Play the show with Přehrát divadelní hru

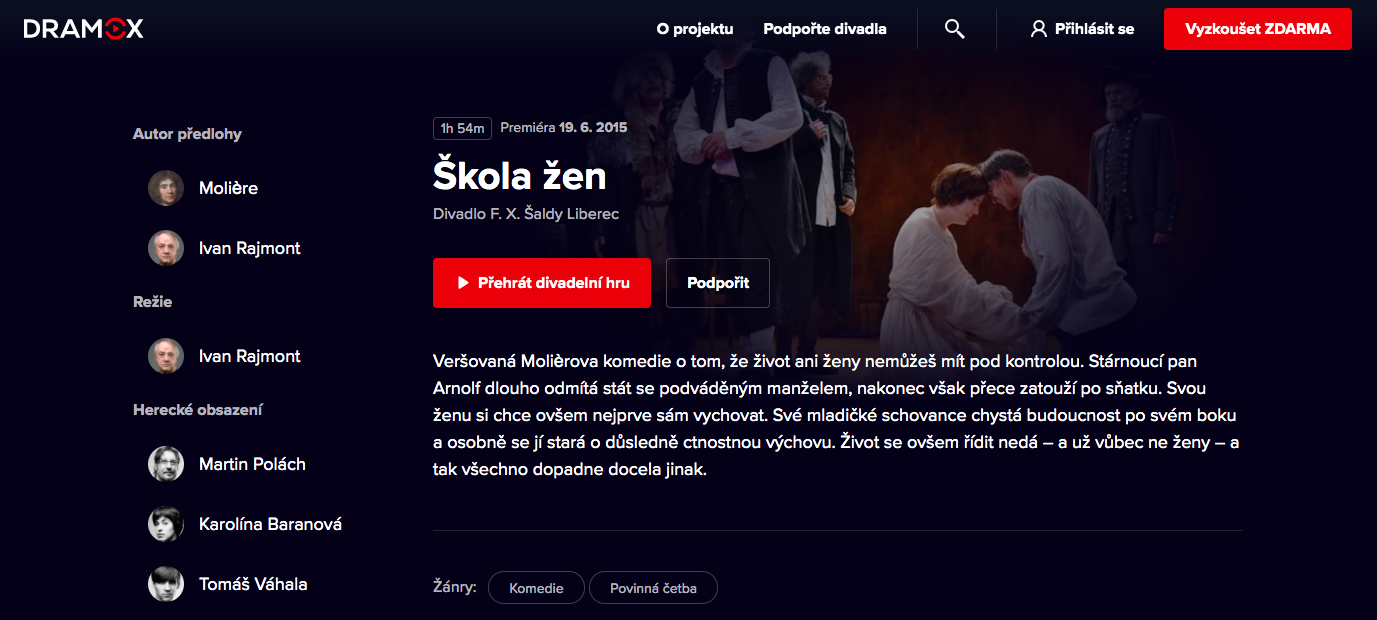542,283
